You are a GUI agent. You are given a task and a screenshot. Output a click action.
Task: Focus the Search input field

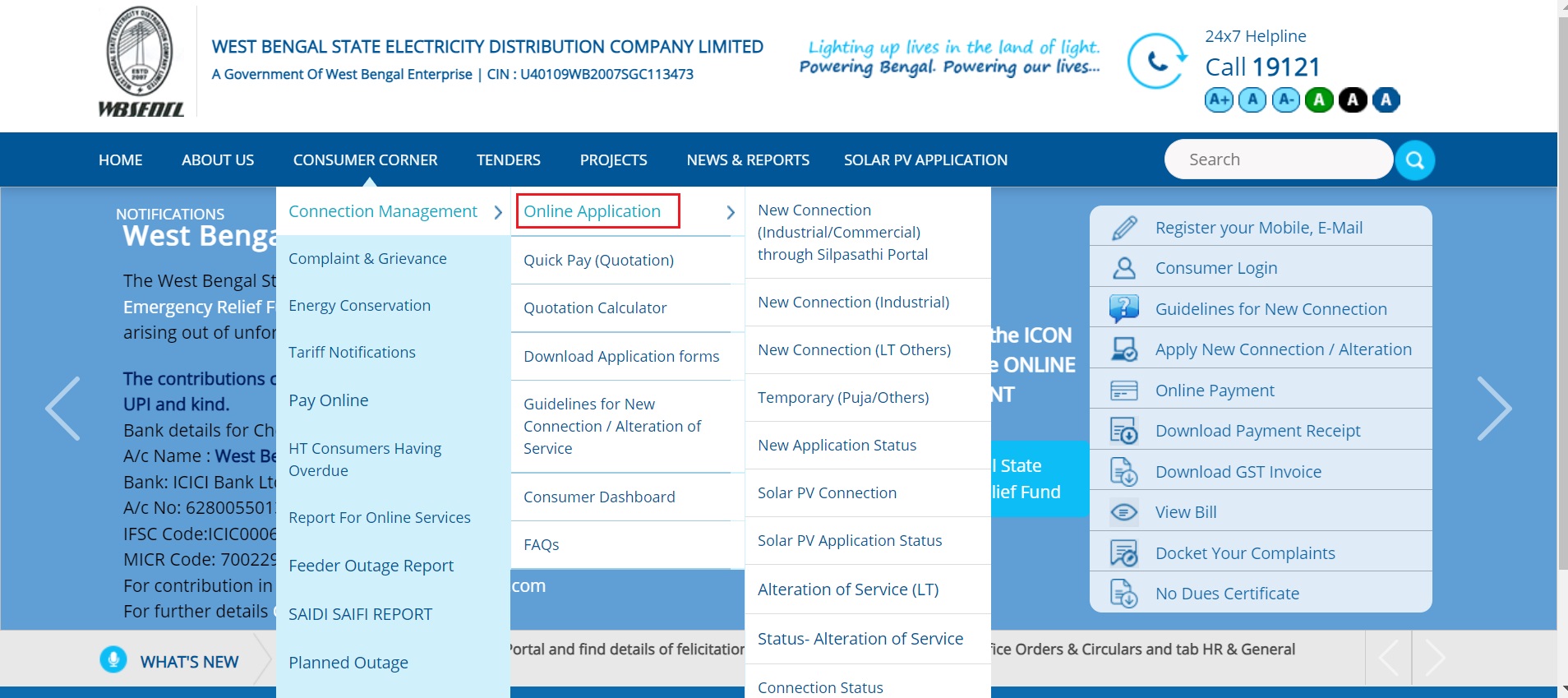tap(1279, 159)
